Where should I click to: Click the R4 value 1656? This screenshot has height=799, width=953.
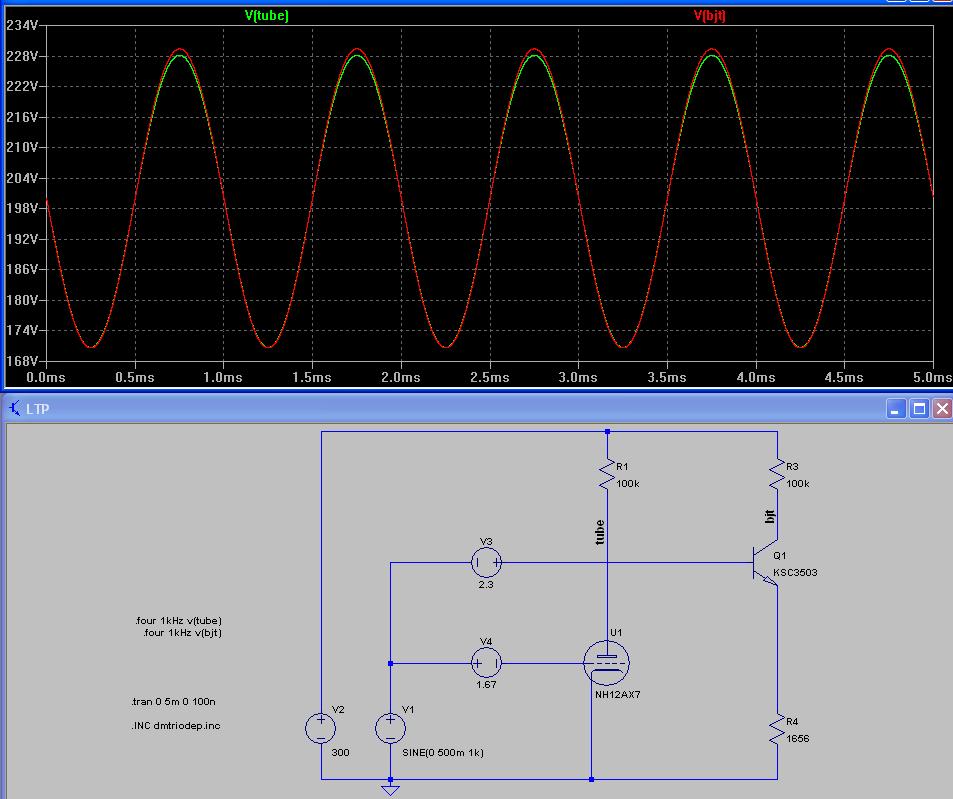pos(797,738)
